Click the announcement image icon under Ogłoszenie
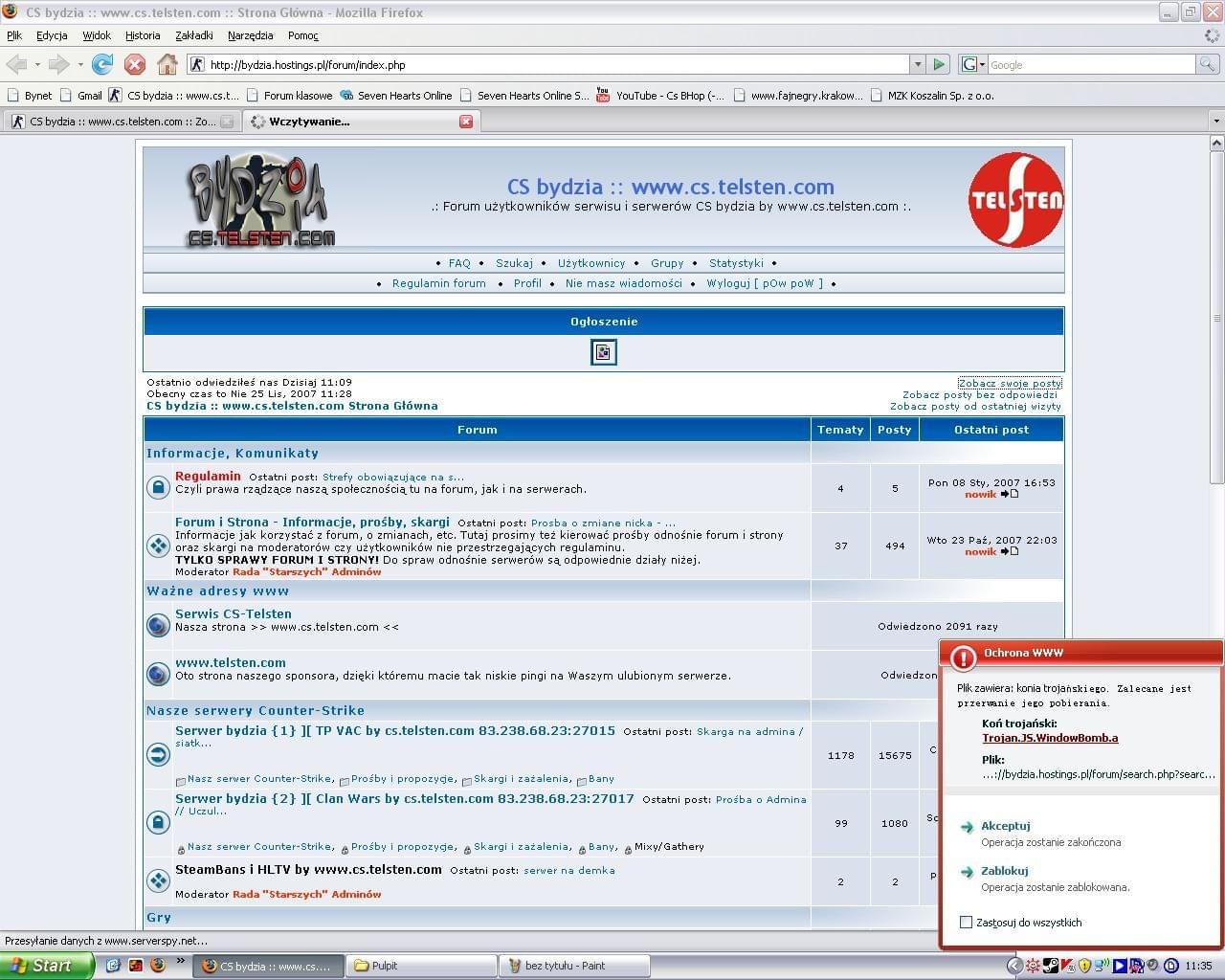Image resolution: width=1225 pixels, height=980 pixels. [603, 352]
